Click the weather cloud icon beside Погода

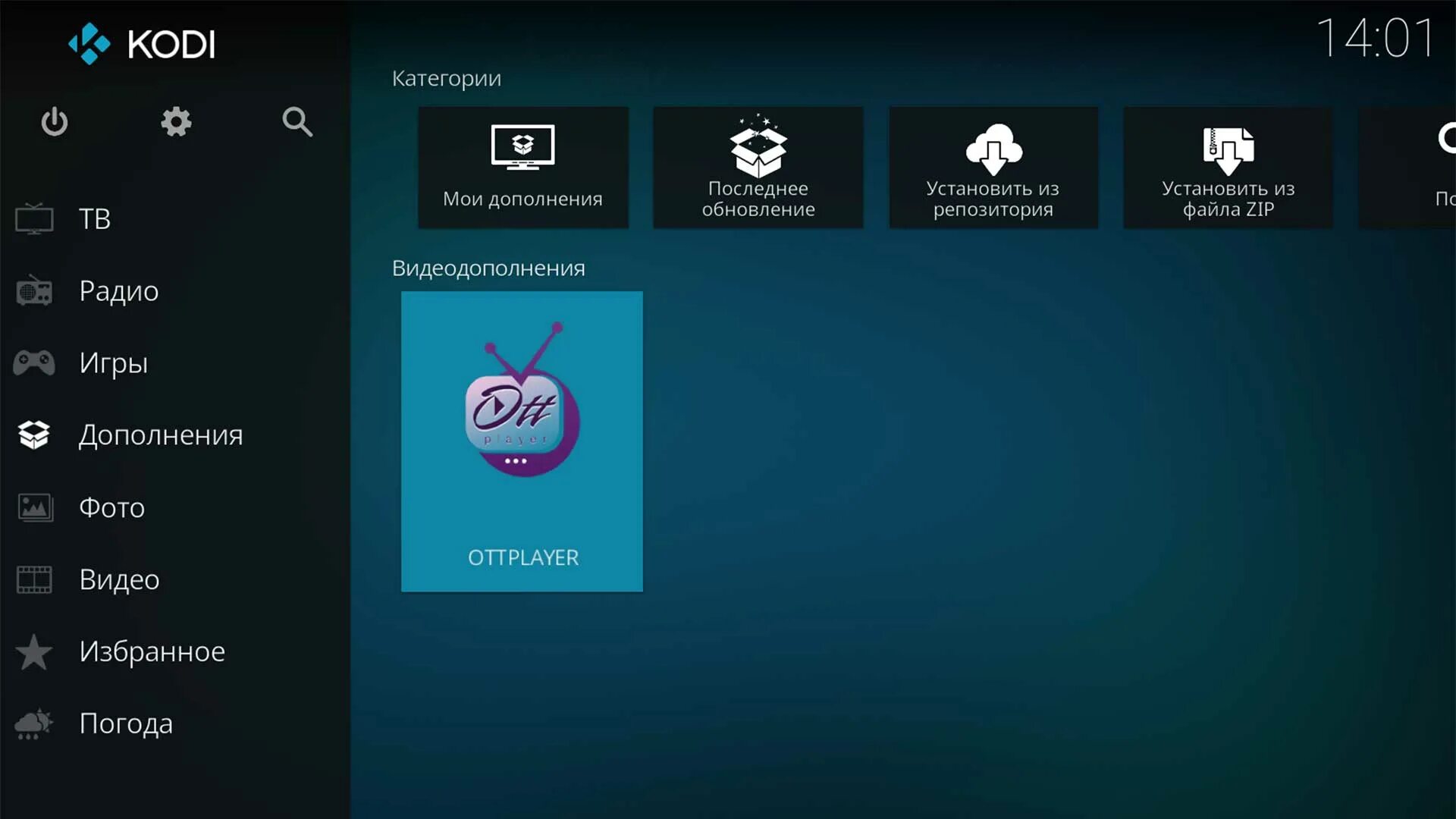coord(34,723)
